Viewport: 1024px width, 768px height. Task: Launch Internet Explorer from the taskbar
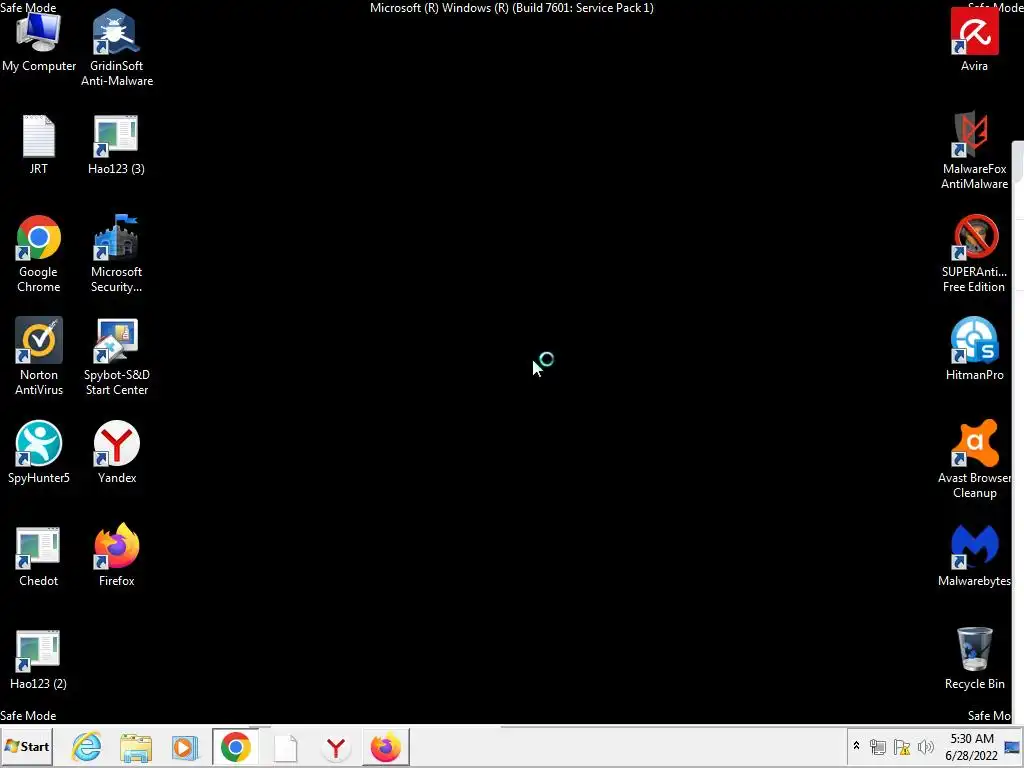click(86, 747)
